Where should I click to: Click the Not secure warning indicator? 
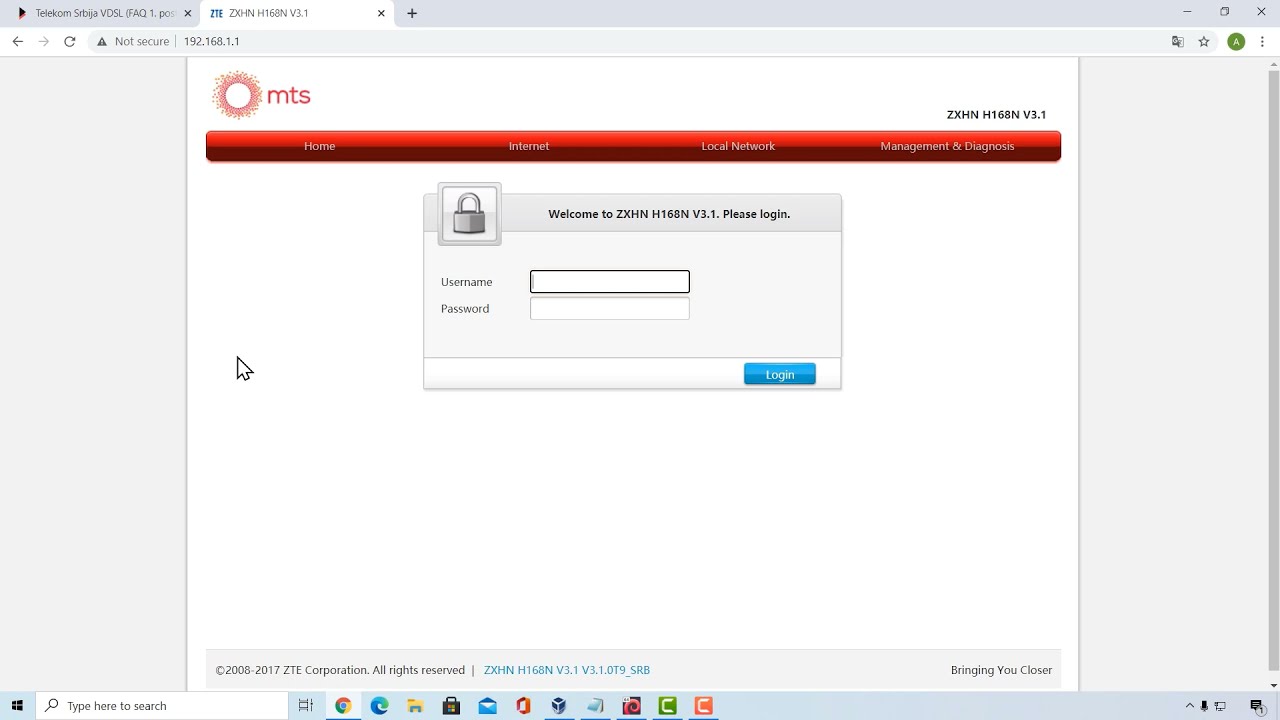click(x=133, y=42)
